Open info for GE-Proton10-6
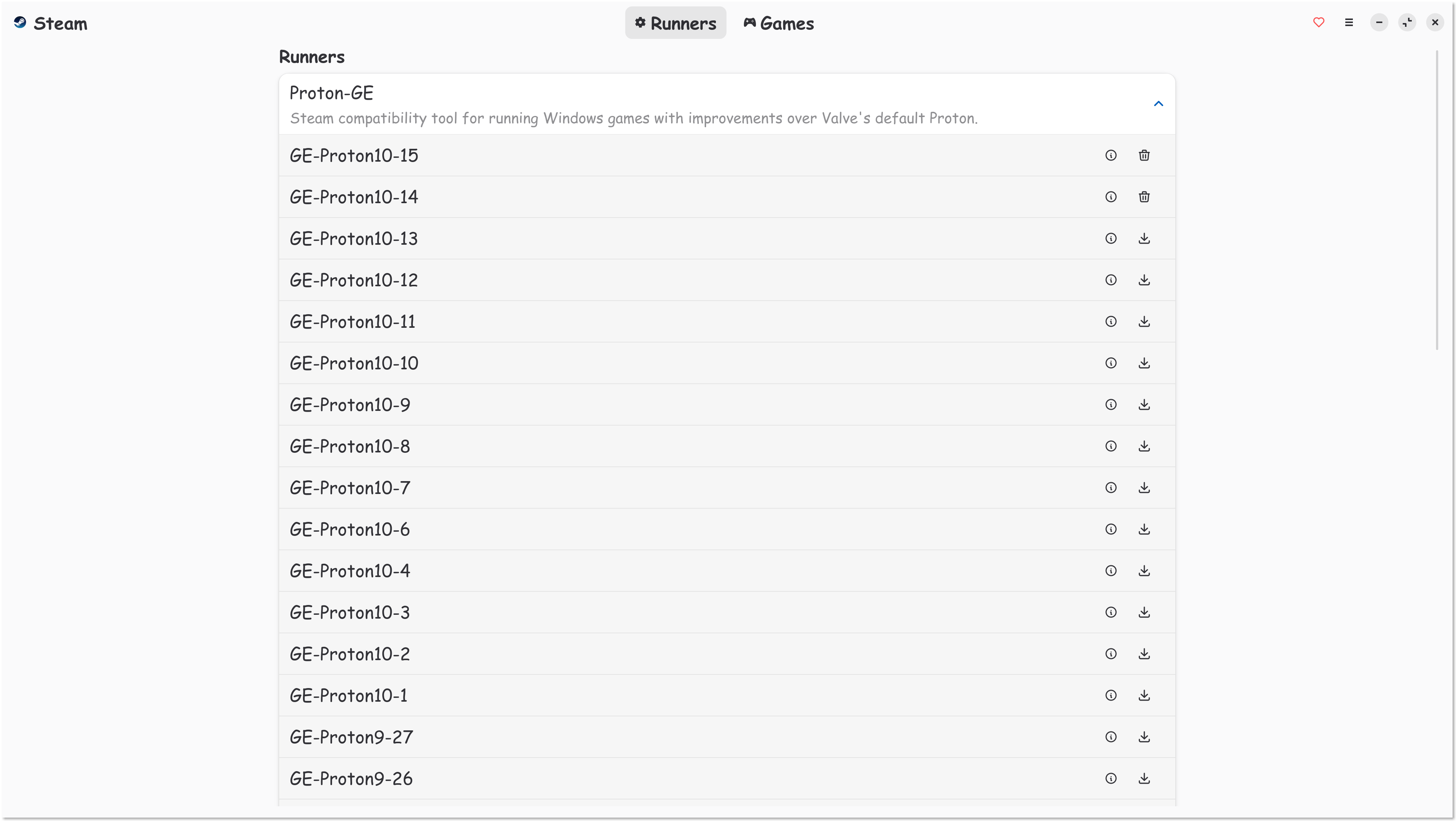 (x=1111, y=529)
